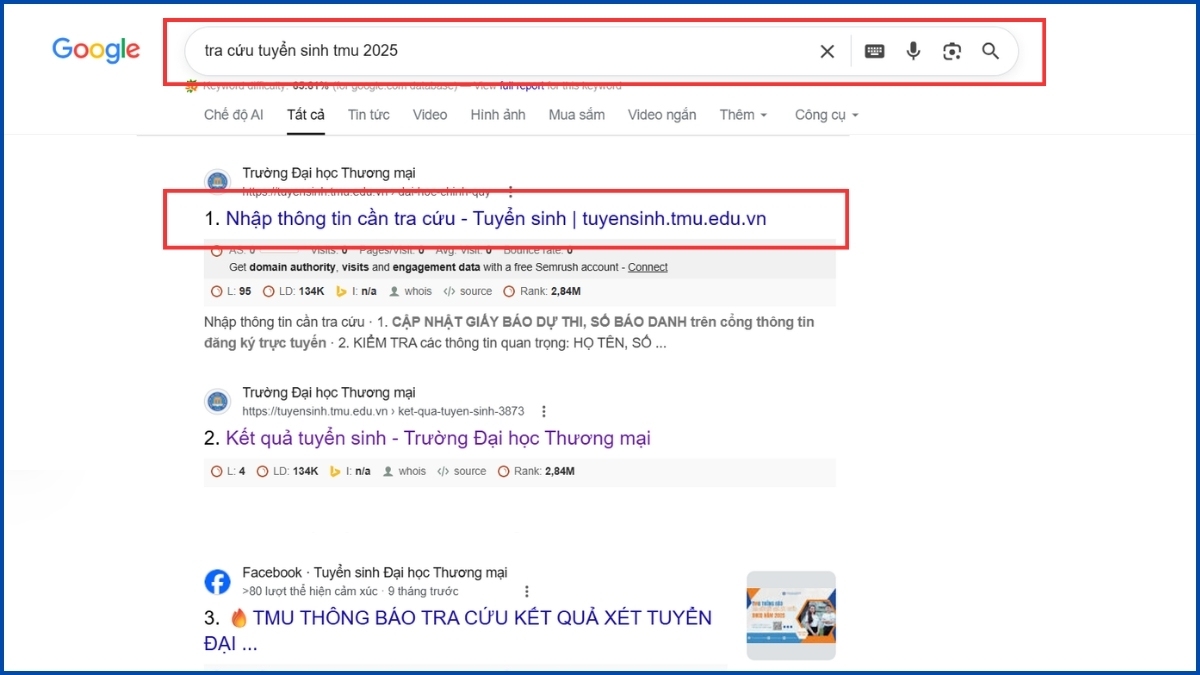
Task: Open three-dot menu beside ket-qua-tuyen-sinh-3873 URL
Action: [544, 411]
